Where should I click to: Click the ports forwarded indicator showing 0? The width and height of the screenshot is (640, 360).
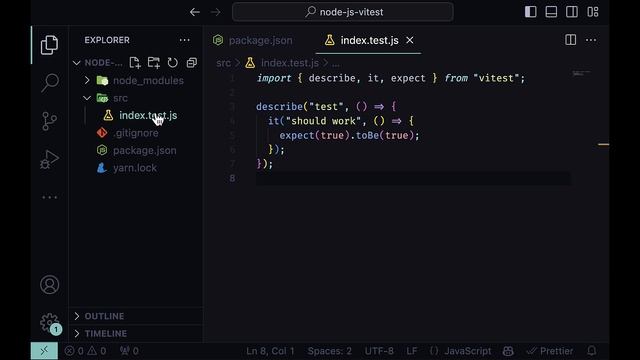coord(129,351)
